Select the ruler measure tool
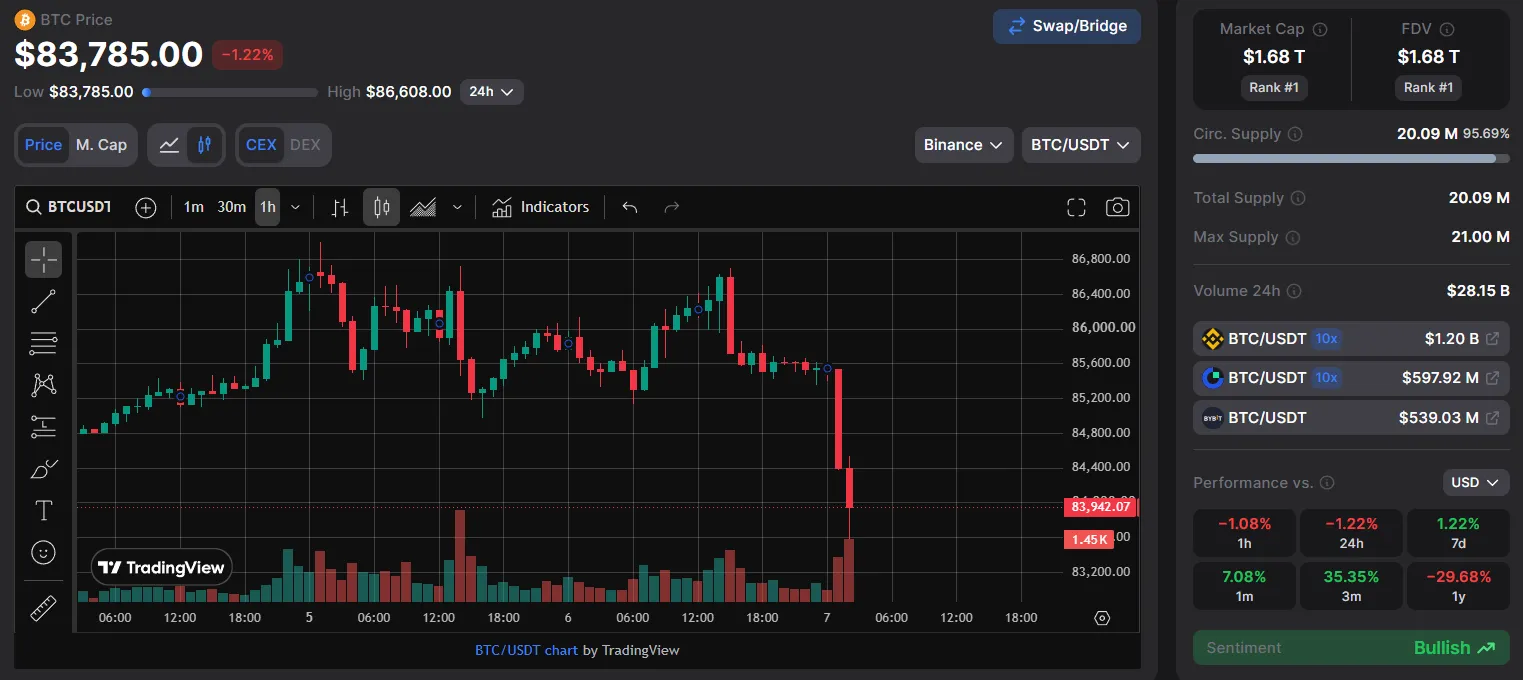This screenshot has height=680, width=1523. coord(43,608)
